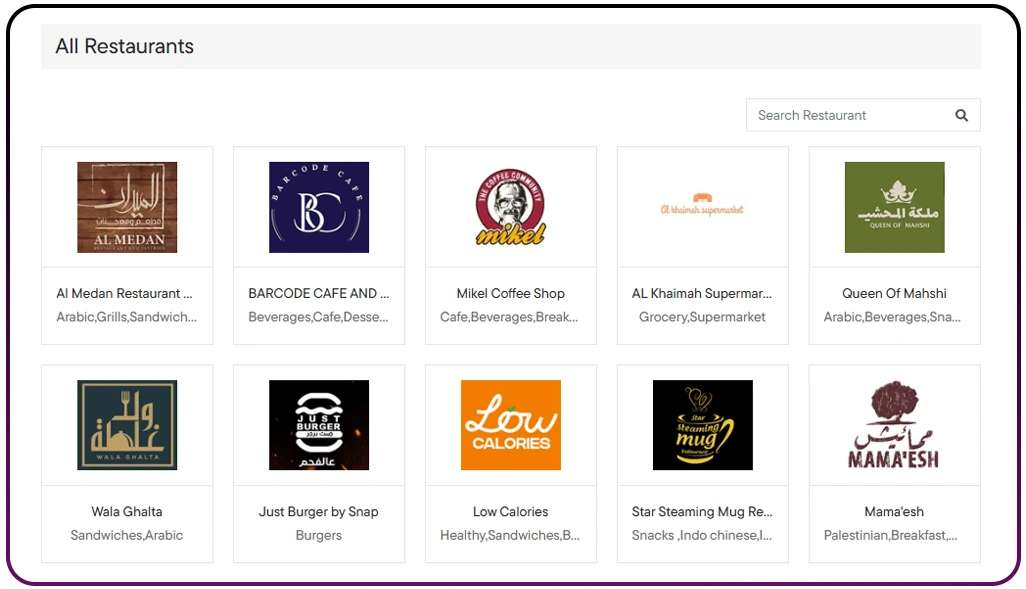Open the Star Steaming Mug Restaurant link

[x=702, y=511]
